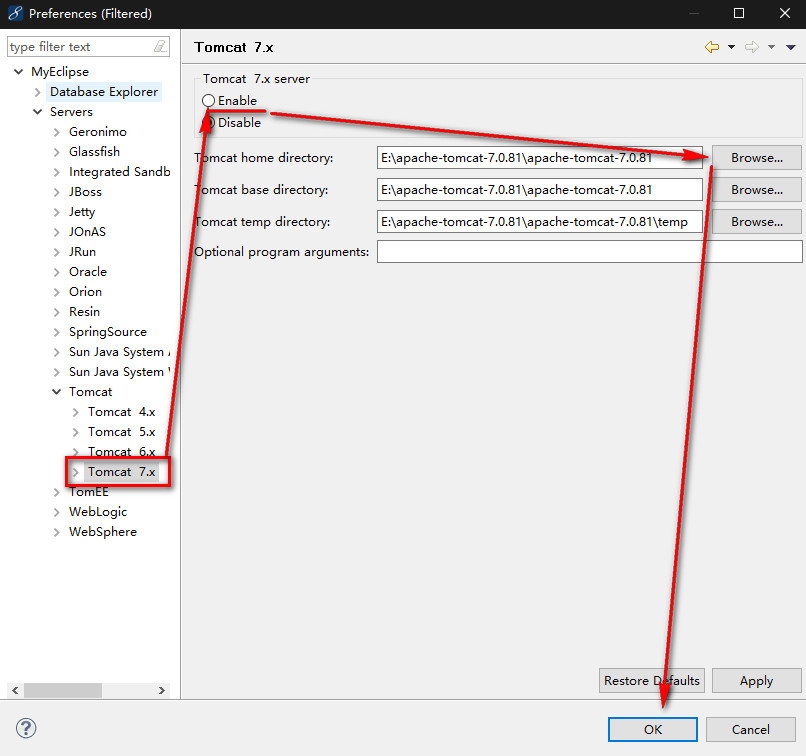Click the help question mark icon
The height and width of the screenshot is (756, 806).
point(26,728)
